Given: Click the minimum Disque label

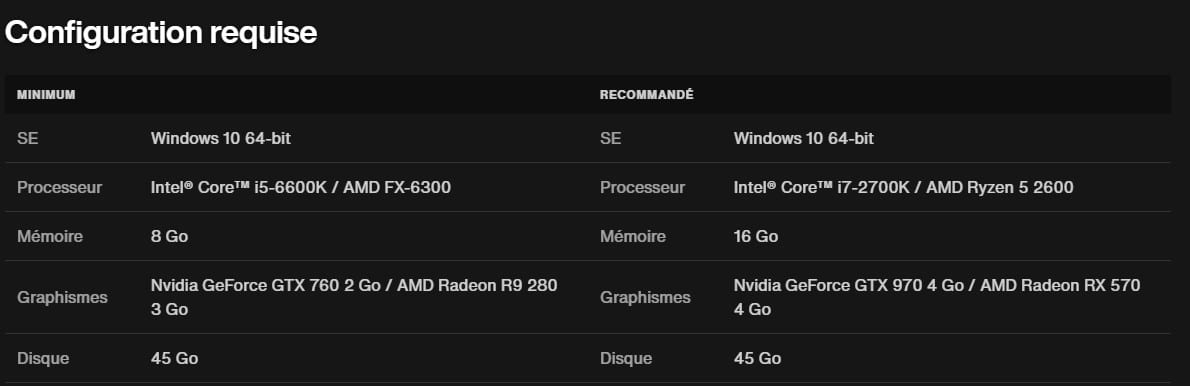Looking at the screenshot, I should 43,358.
